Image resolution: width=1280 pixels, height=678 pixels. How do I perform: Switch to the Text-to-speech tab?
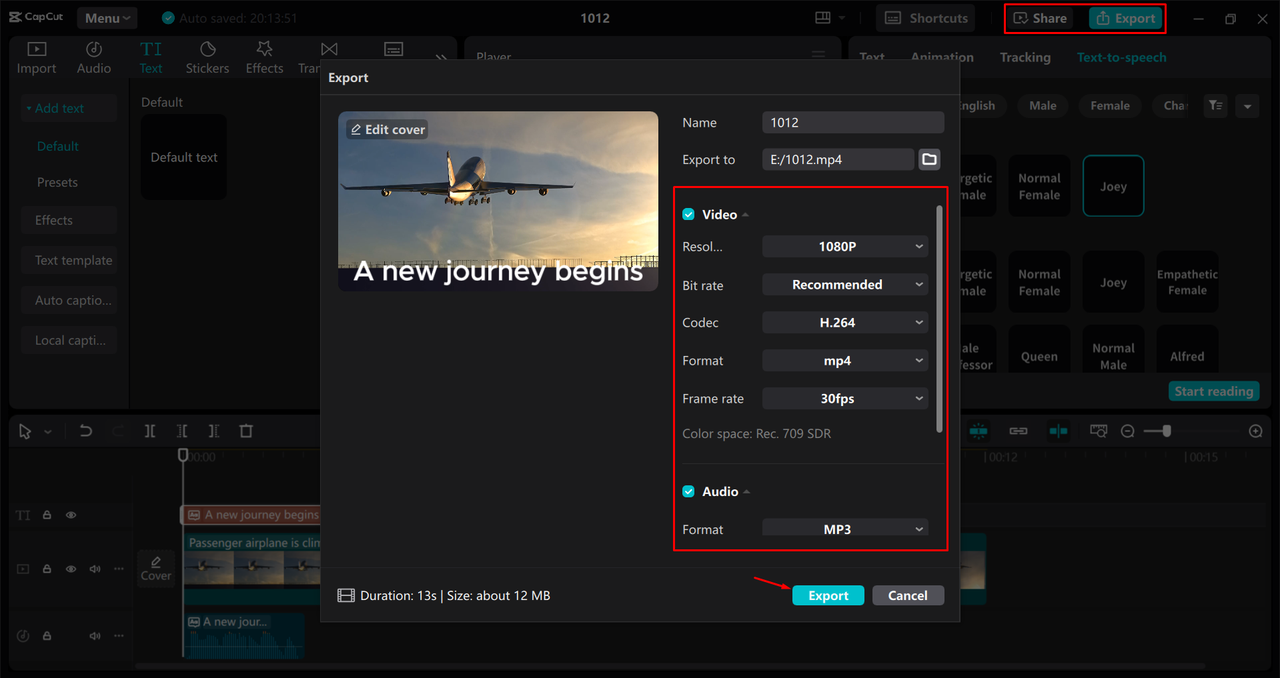point(1121,57)
